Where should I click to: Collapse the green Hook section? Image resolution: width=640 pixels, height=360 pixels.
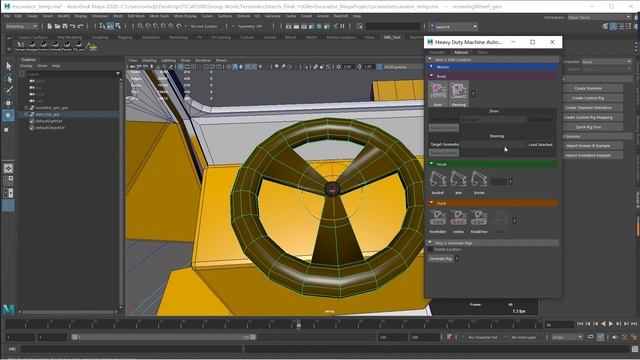click(x=431, y=164)
